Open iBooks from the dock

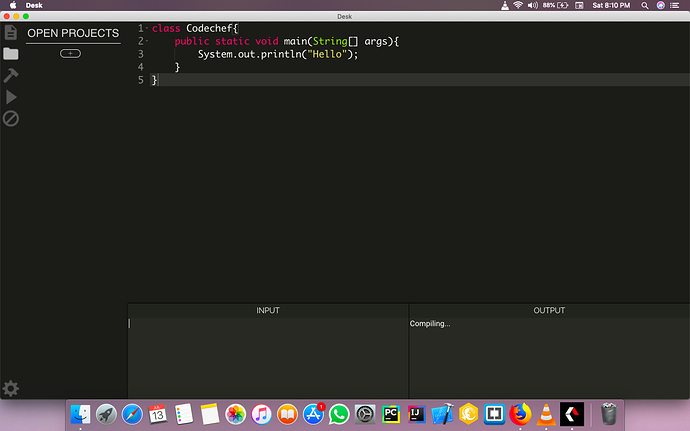point(287,414)
